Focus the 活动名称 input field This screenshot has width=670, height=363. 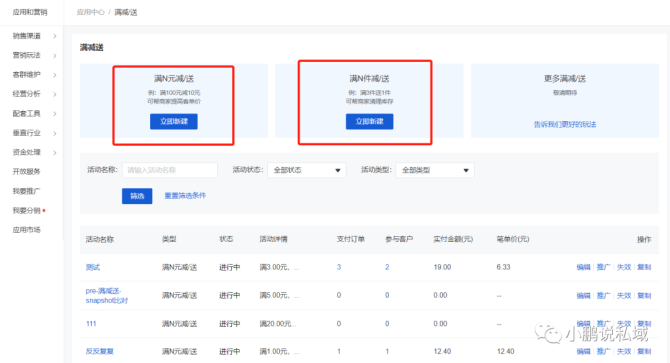170,170
